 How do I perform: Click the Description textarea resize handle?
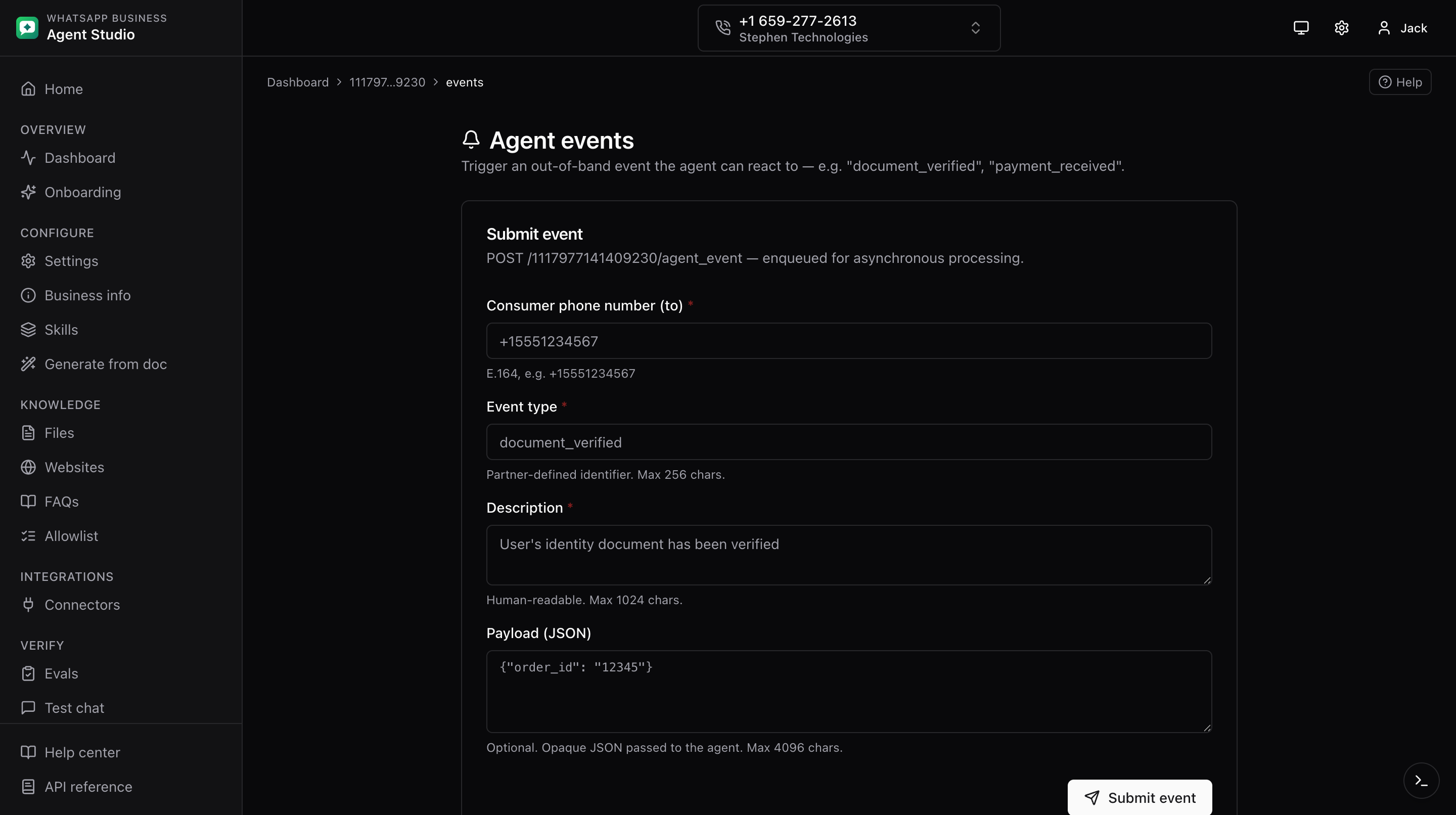pos(1207,580)
